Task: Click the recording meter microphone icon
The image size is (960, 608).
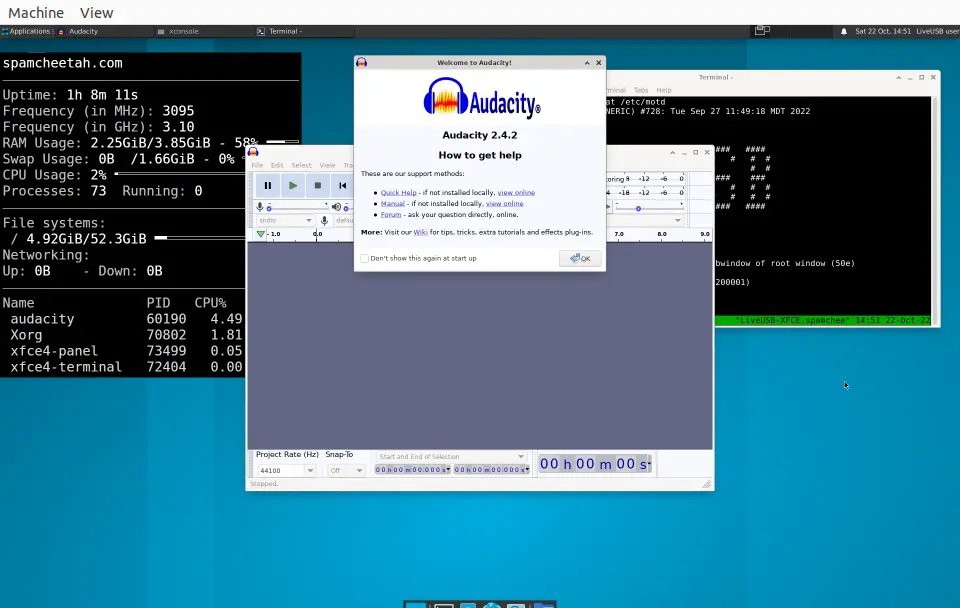Action: [x=260, y=207]
